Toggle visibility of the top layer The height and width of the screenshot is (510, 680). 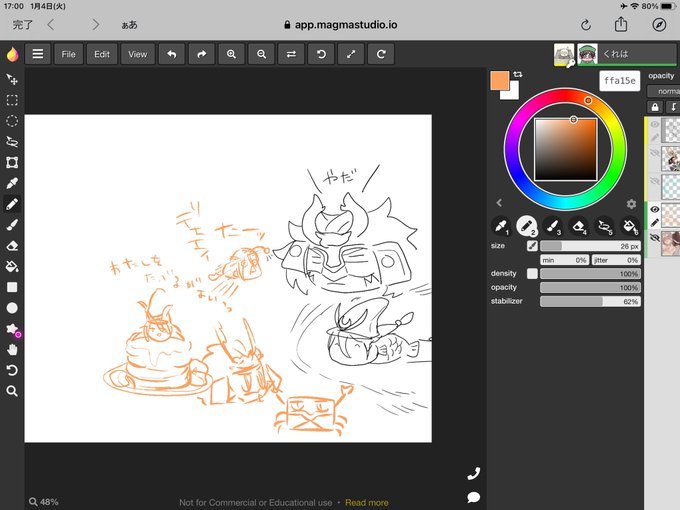pyautogui.click(x=654, y=124)
